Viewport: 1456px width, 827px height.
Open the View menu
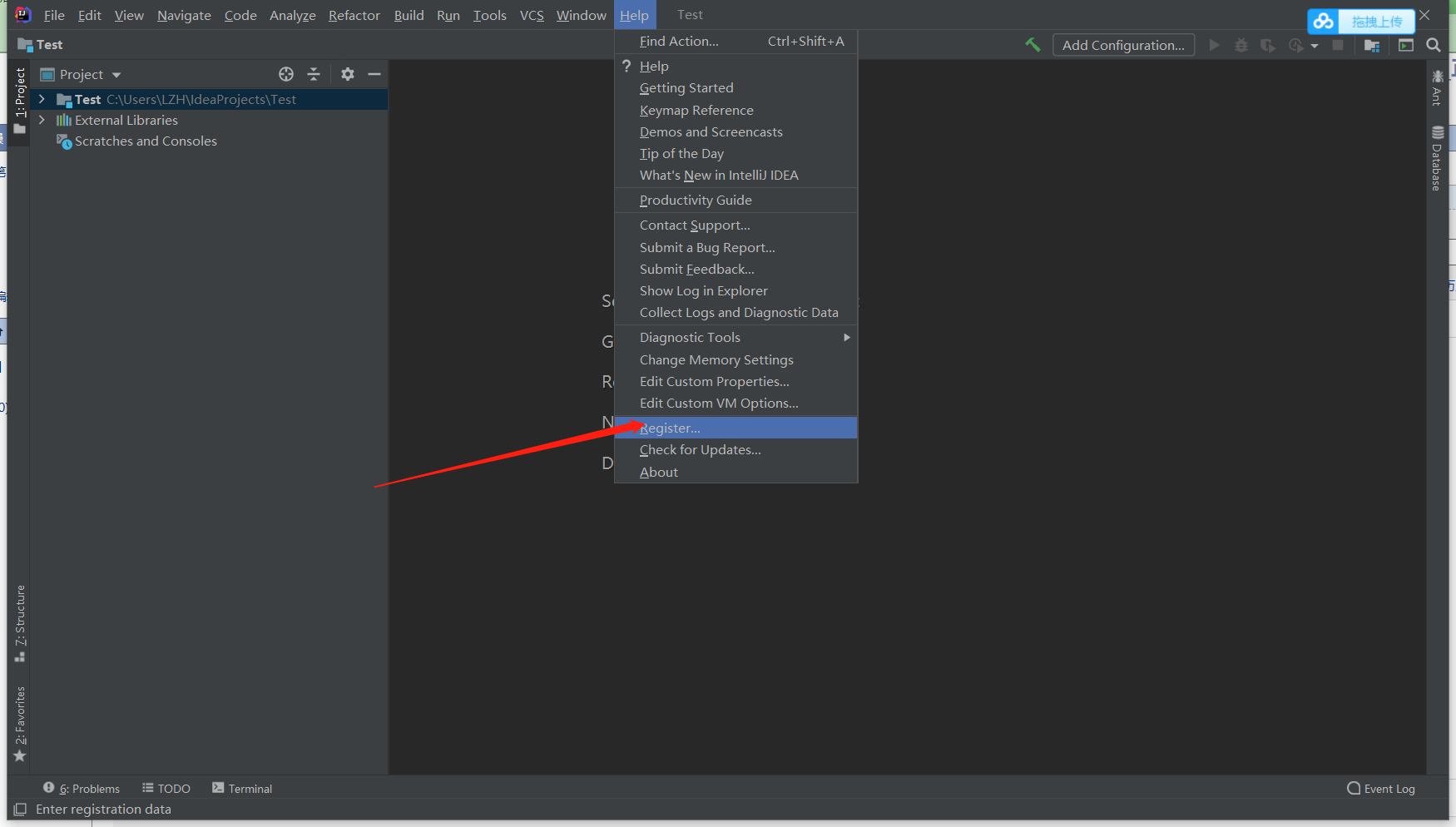pos(129,15)
